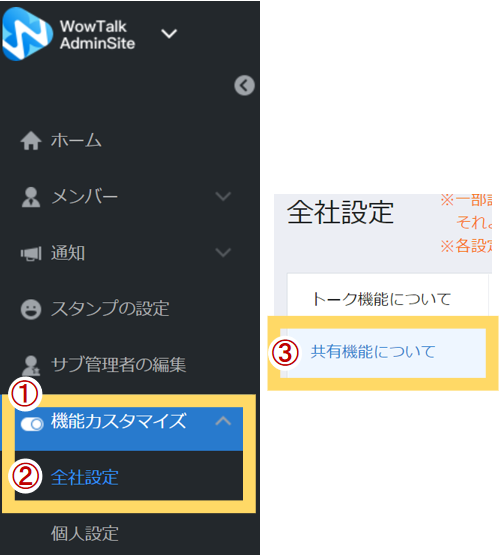499x555 pixels.
Task: Click the WowTalk logo icon
Action: tap(27, 34)
